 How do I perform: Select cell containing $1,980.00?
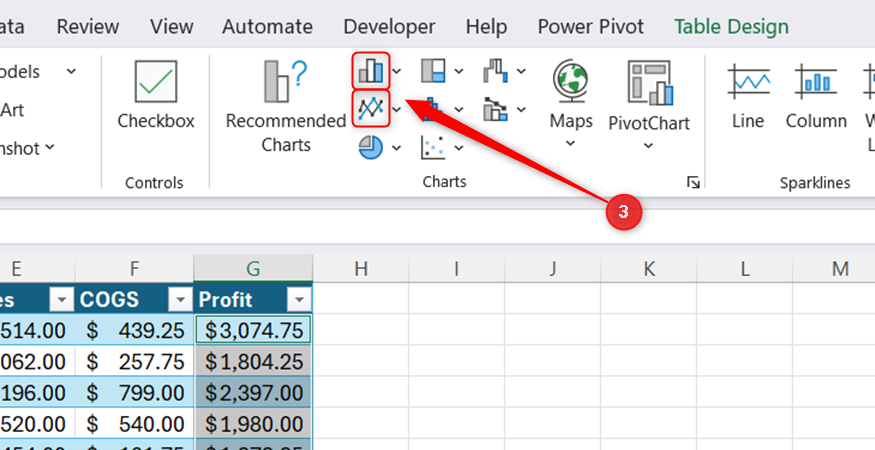click(253, 424)
